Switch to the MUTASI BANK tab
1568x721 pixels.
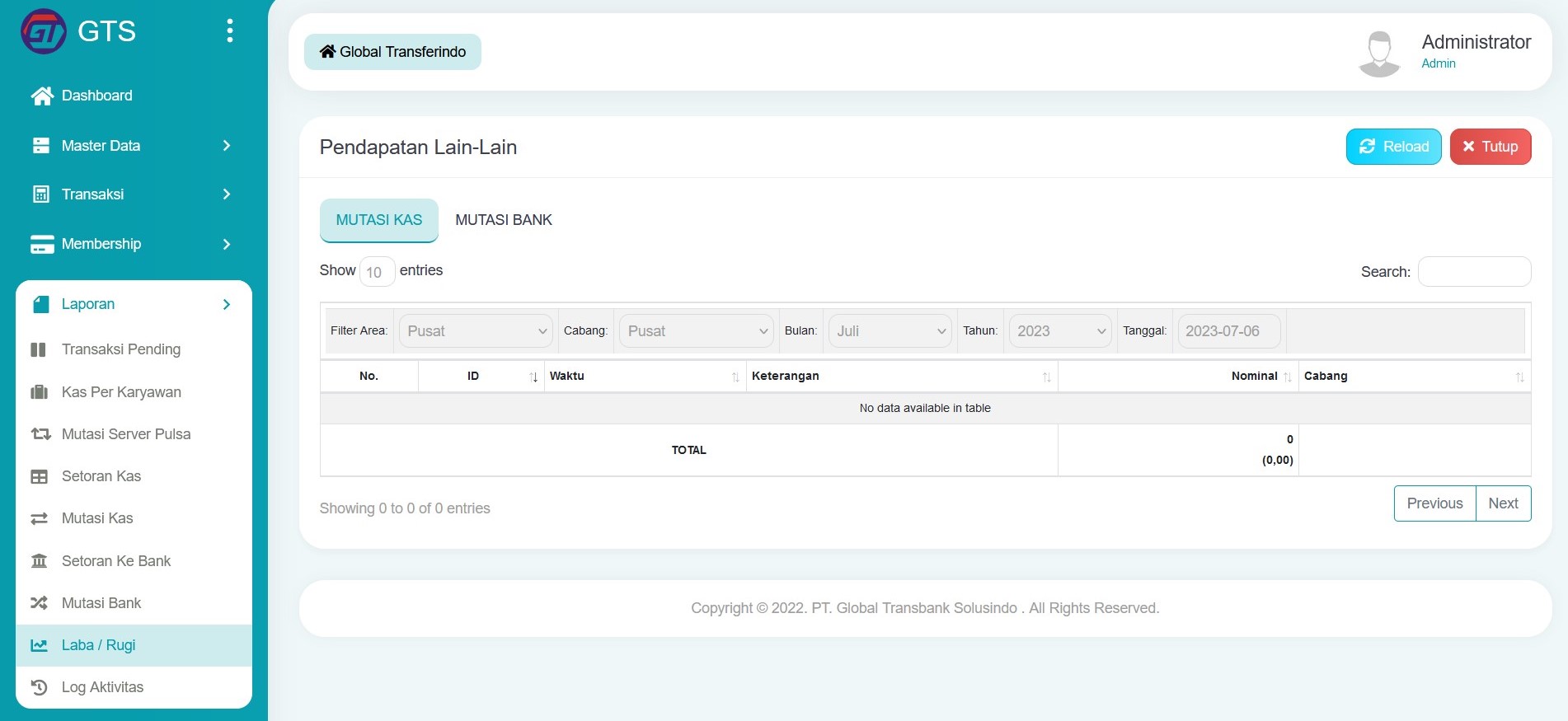(x=504, y=220)
